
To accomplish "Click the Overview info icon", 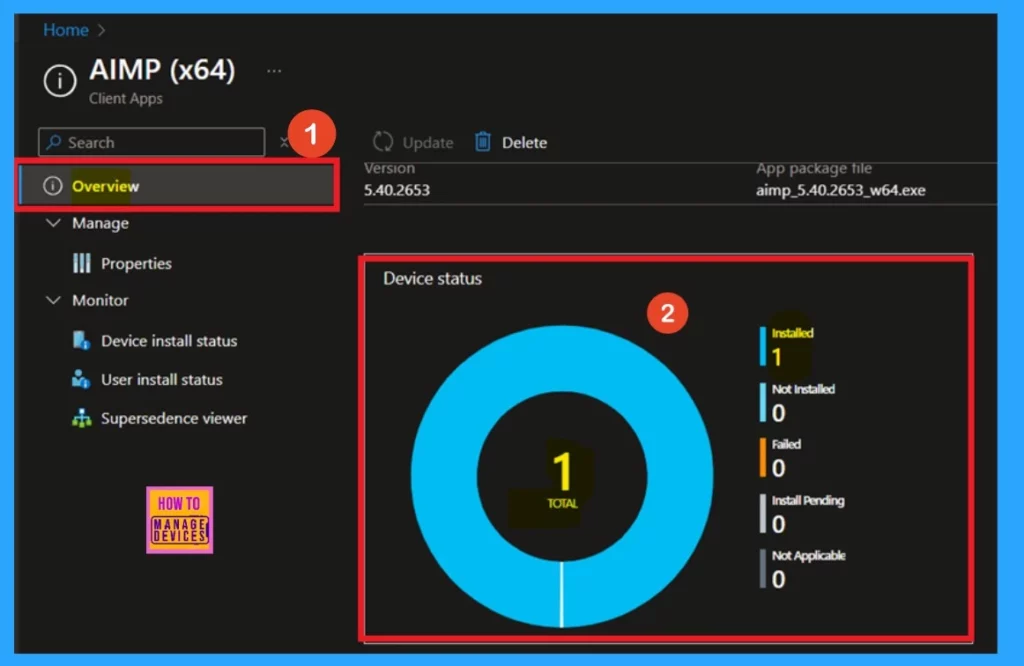I will click(x=52, y=186).
